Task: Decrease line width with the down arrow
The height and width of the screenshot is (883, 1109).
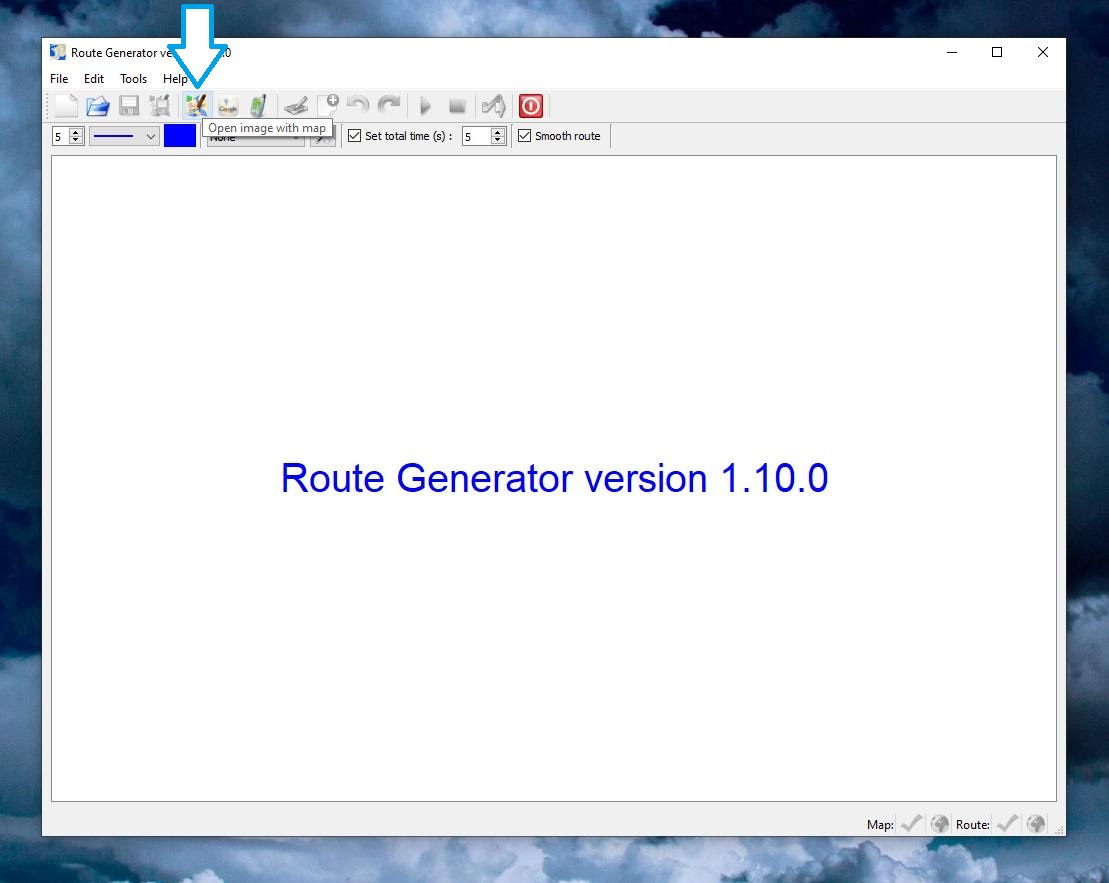Action: click(76, 140)
